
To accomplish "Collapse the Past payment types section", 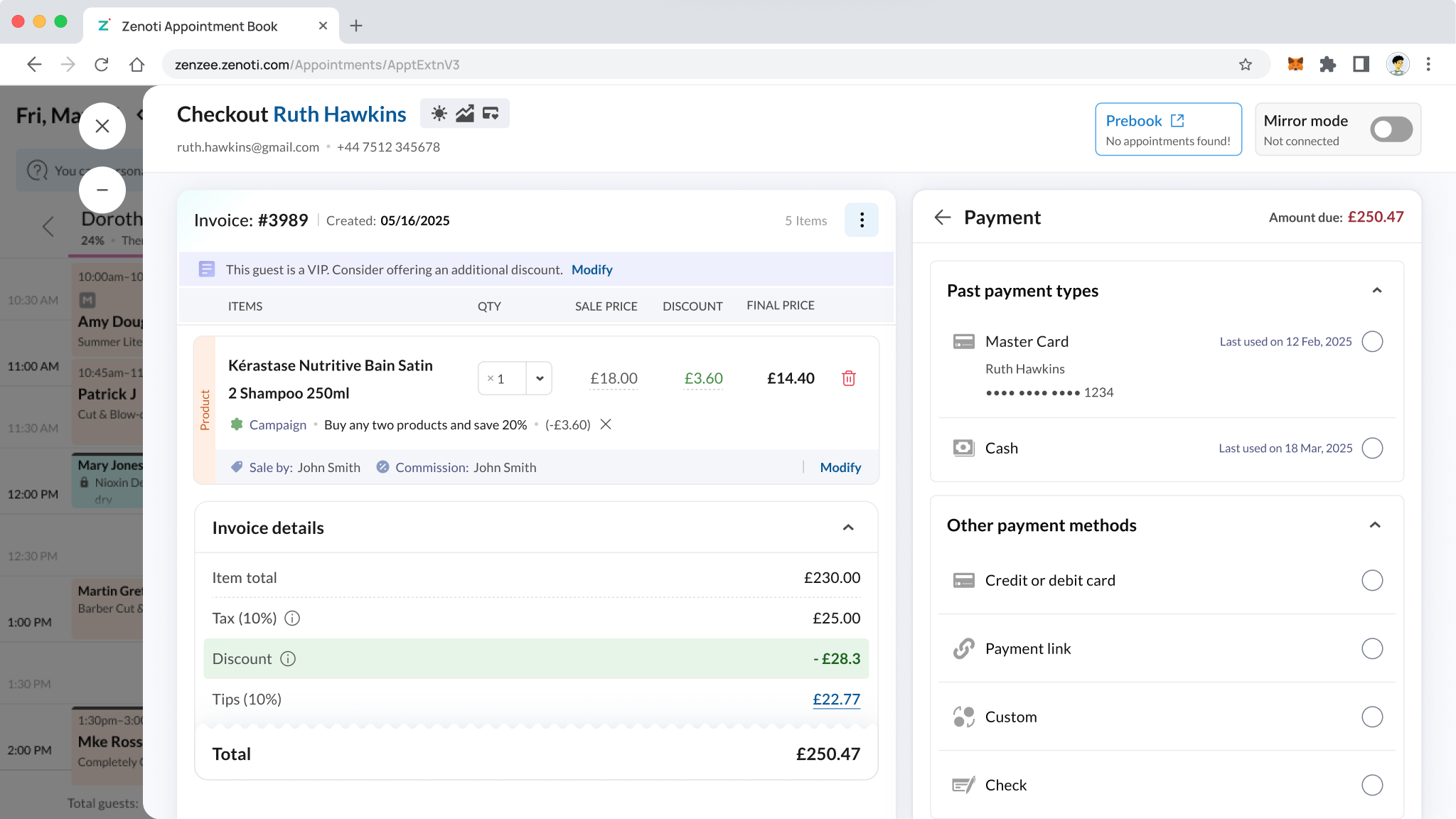I will (x=1376, y=291).
